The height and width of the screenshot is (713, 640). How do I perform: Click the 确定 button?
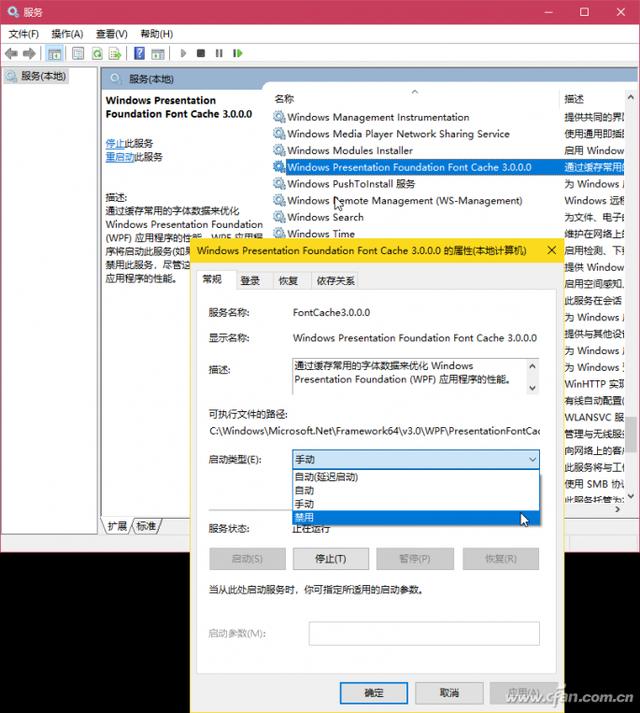[x=374, y=693]
